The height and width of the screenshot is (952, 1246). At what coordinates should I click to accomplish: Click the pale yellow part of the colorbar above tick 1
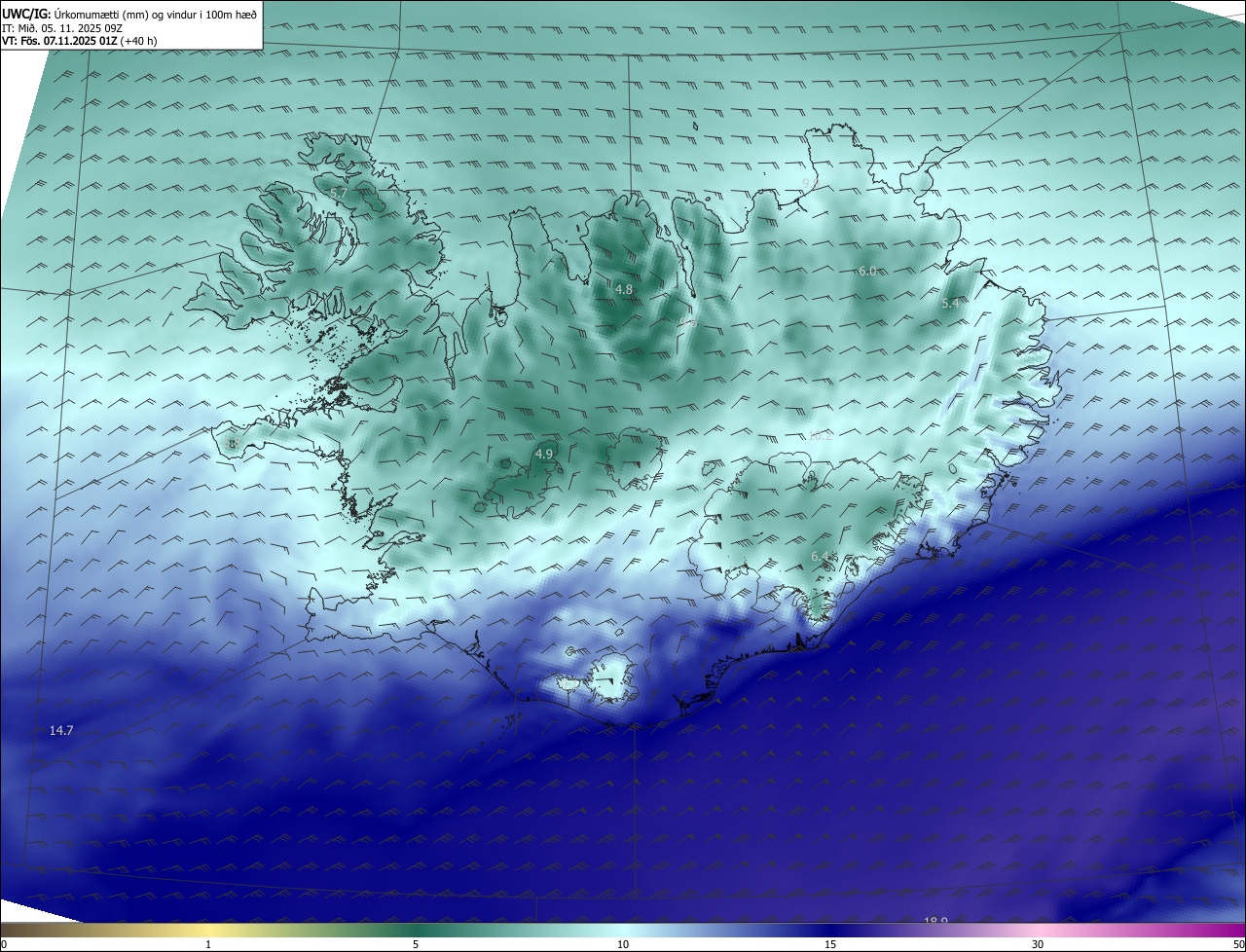[x=208, y=931]
